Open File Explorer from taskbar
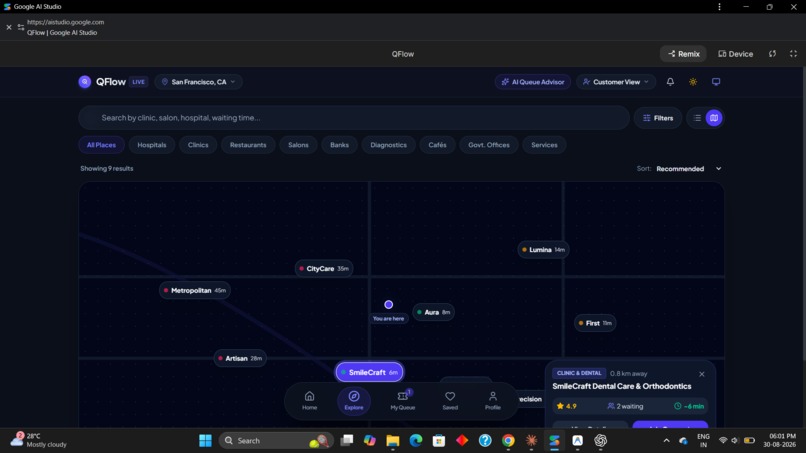 pos(393,441)
